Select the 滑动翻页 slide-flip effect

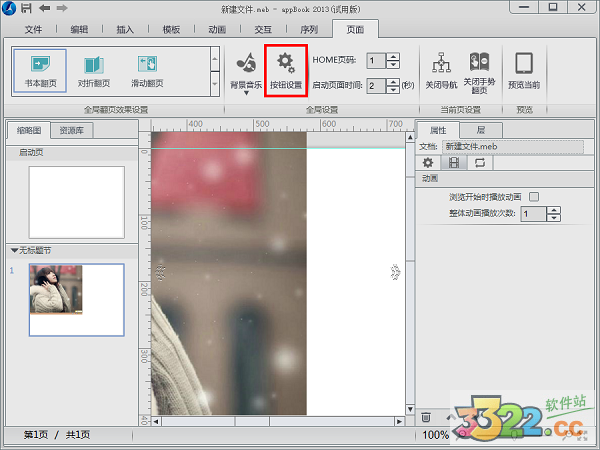click(147, 71)
